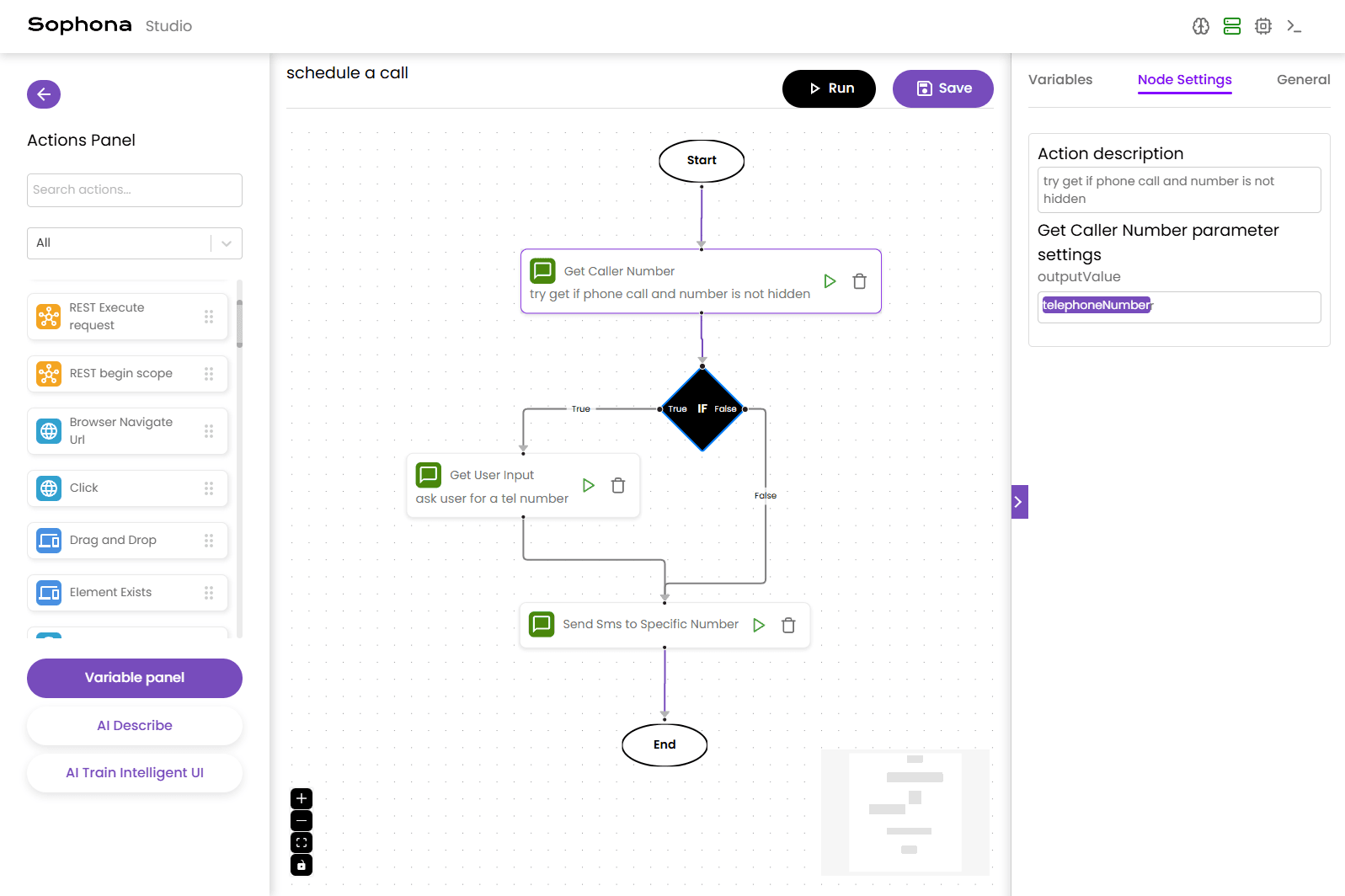Edit the Action description text box

coord(1179,190)
